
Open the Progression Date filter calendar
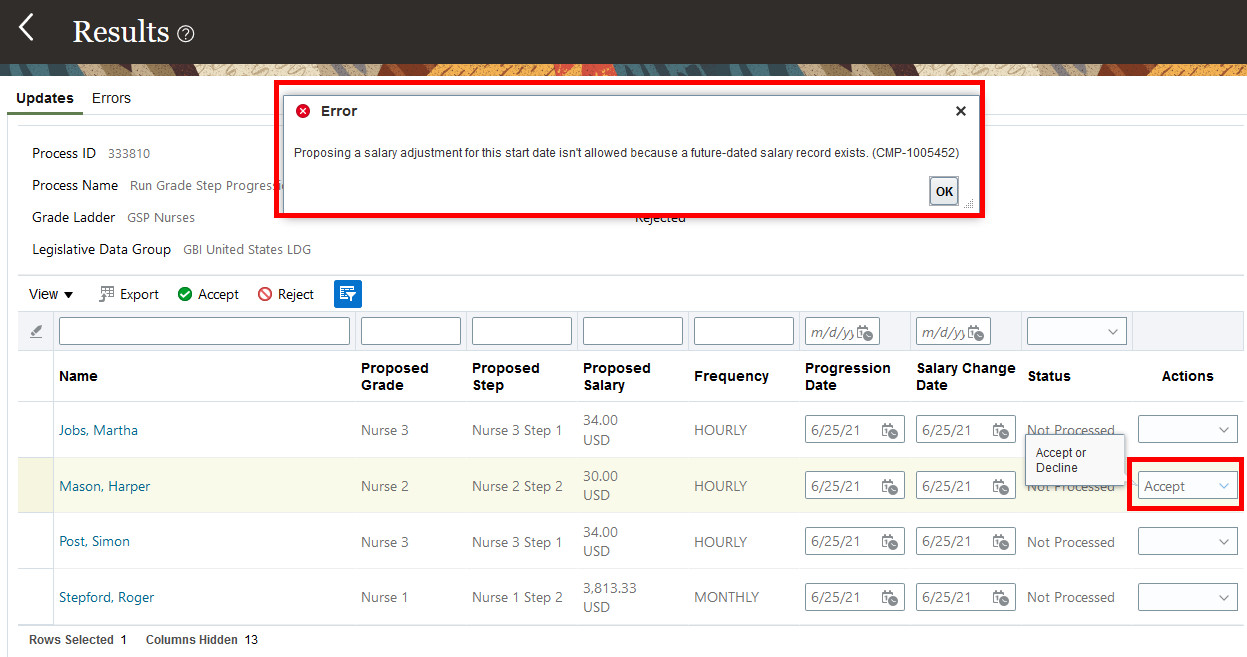866,332
